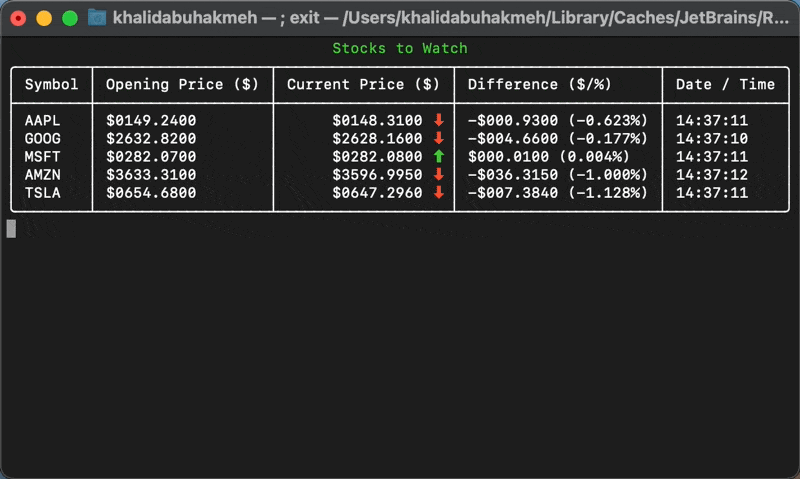
Task: Click the 'Stocks to Watch' heading
Action: pyautogui.click(x=400, y=48)
